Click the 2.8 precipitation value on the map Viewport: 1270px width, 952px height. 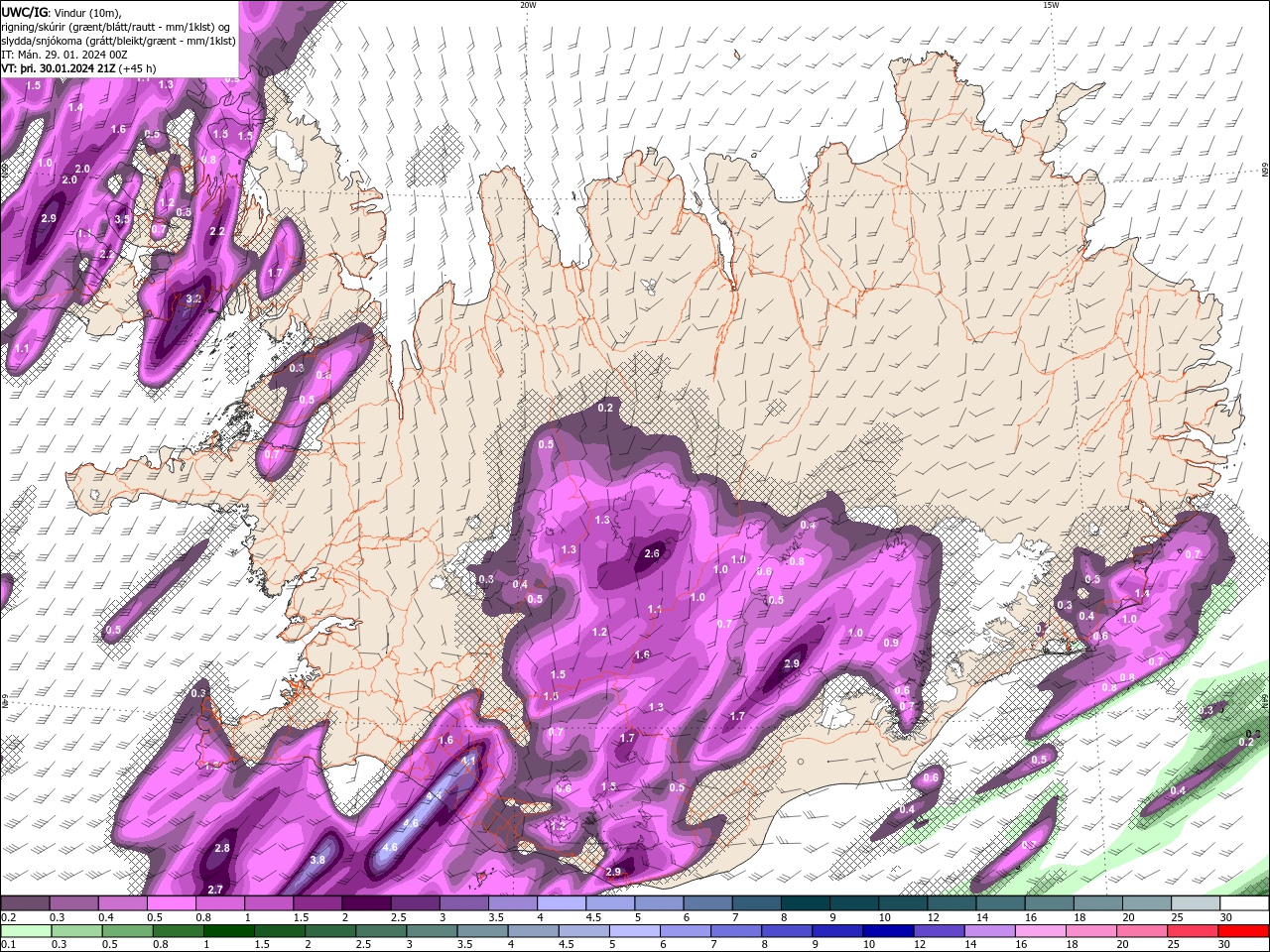[x=222, y=848]
